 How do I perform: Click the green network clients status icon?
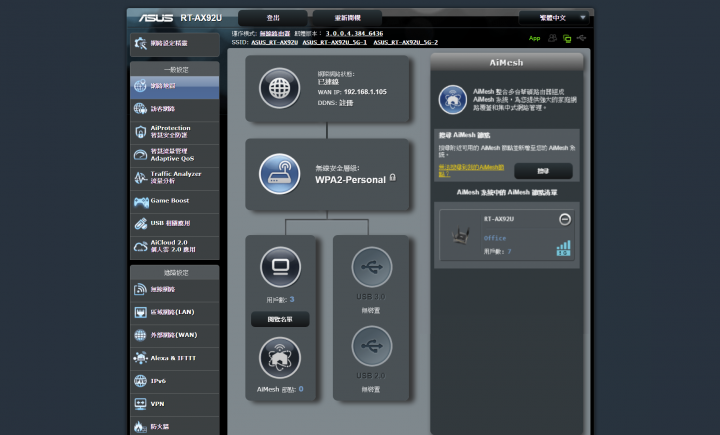click(567, 39)
